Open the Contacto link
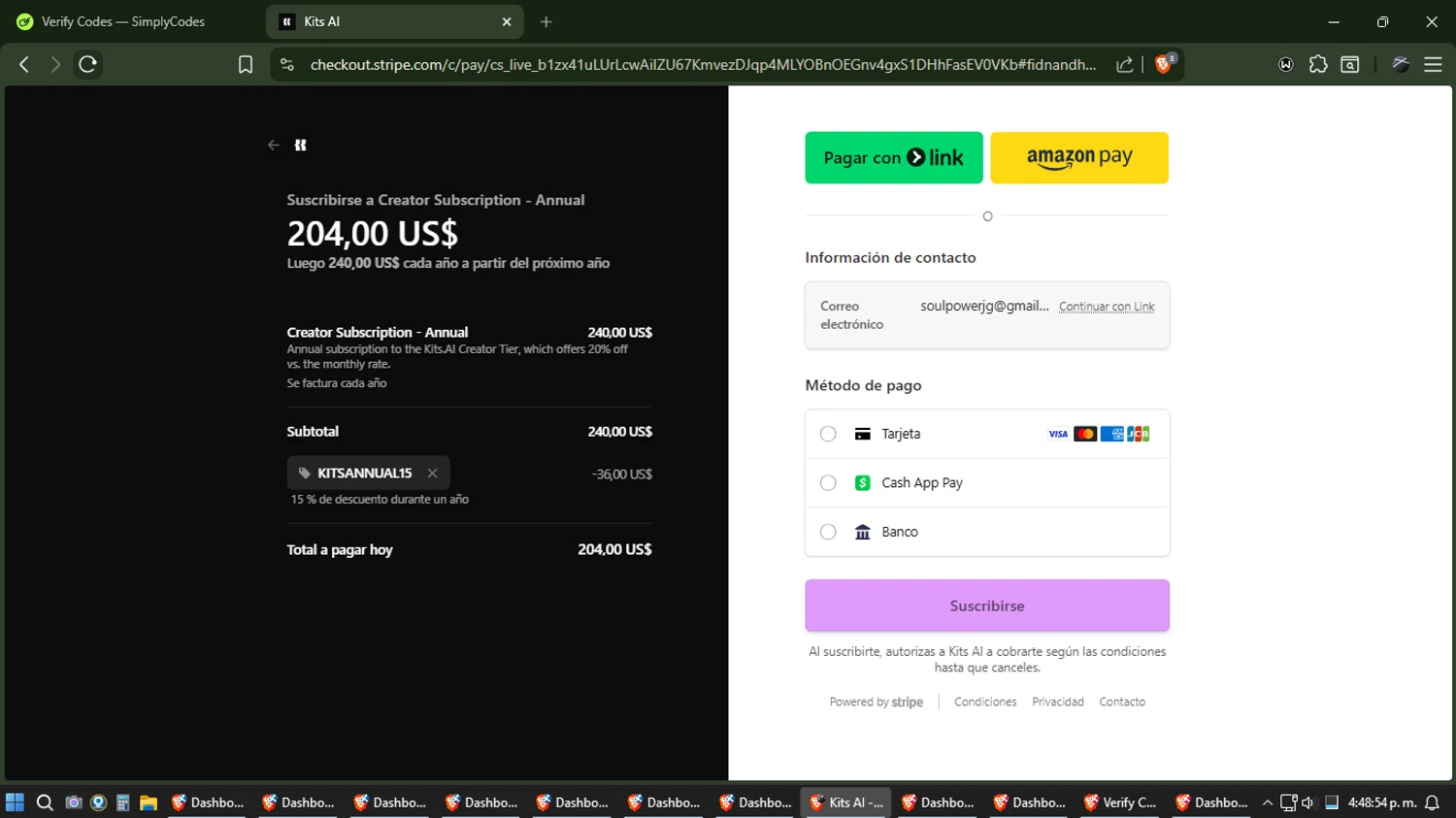 pyautogui.click(x=1122, y=702)
